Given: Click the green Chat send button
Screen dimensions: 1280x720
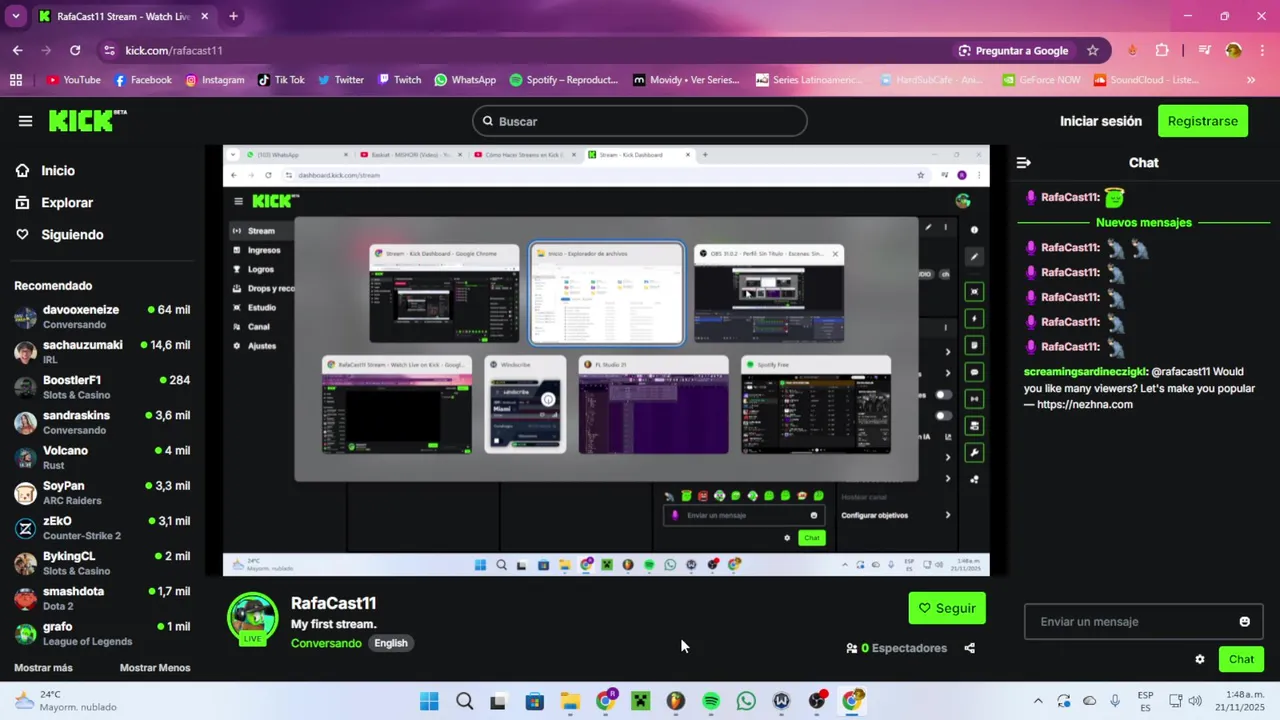Looking at the screenshot, I should click(1241, 659).
